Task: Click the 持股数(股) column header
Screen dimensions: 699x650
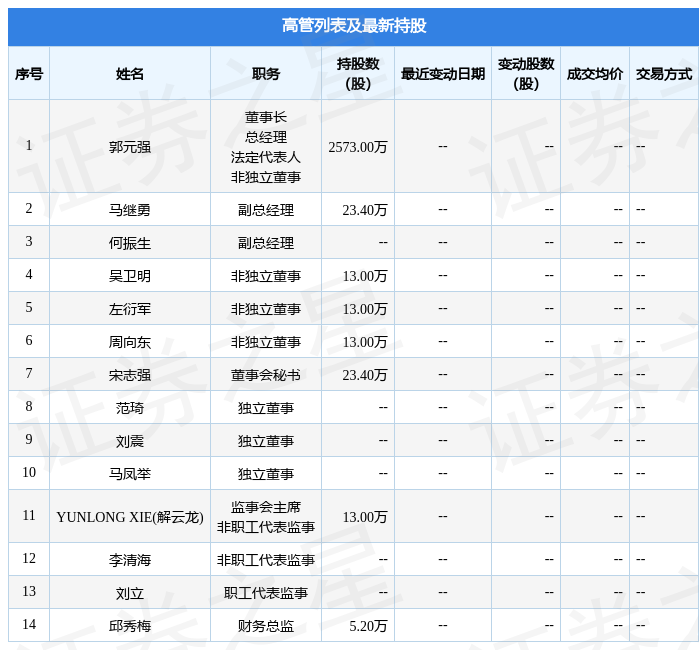Action: 358,74
